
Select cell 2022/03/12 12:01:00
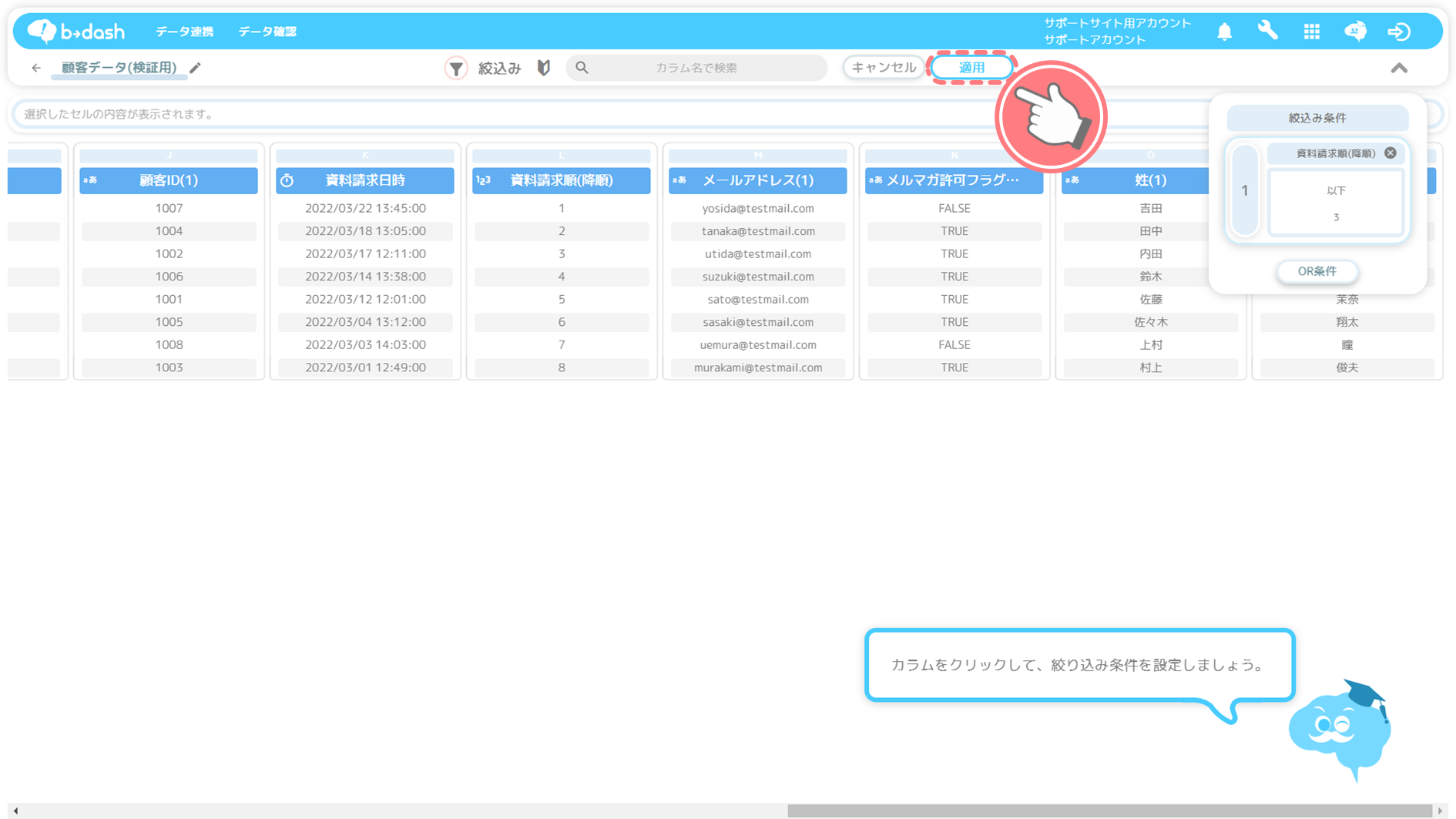(365, 299)
